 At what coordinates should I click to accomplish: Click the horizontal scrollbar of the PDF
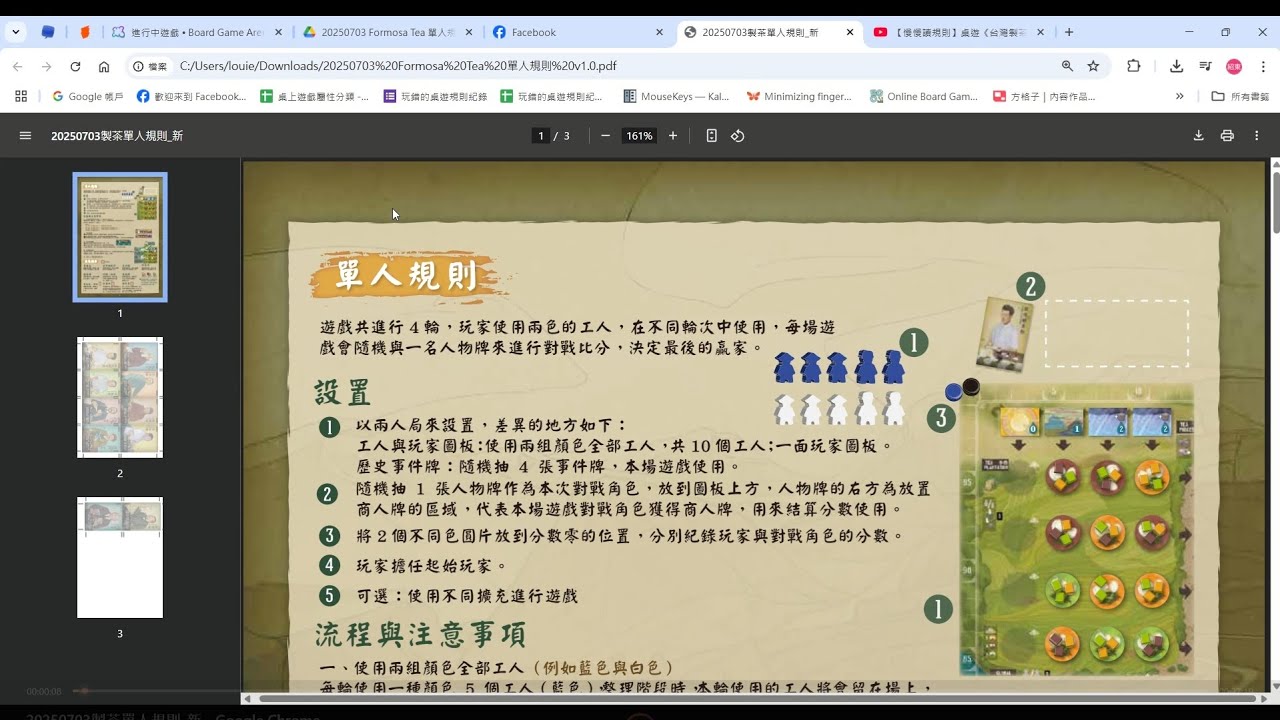[755, 698]
